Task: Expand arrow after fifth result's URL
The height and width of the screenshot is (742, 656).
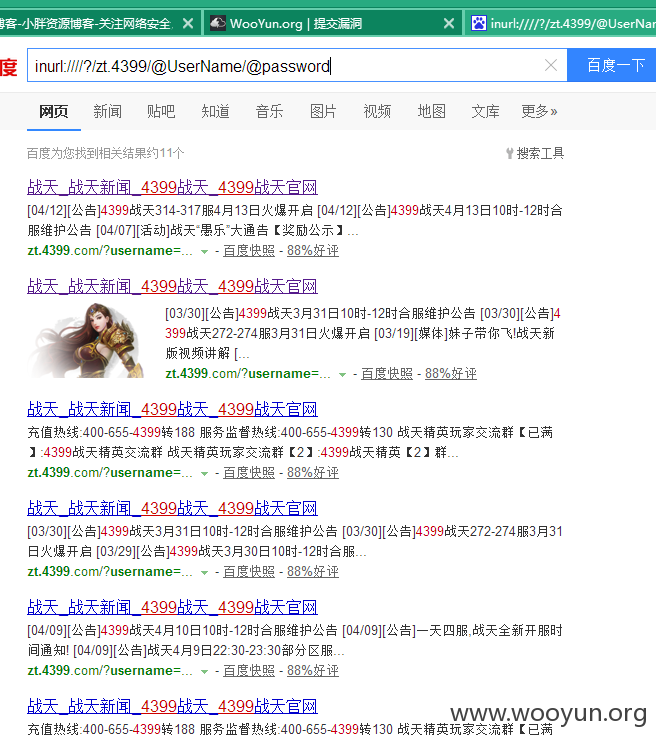Action: point(204,671)
